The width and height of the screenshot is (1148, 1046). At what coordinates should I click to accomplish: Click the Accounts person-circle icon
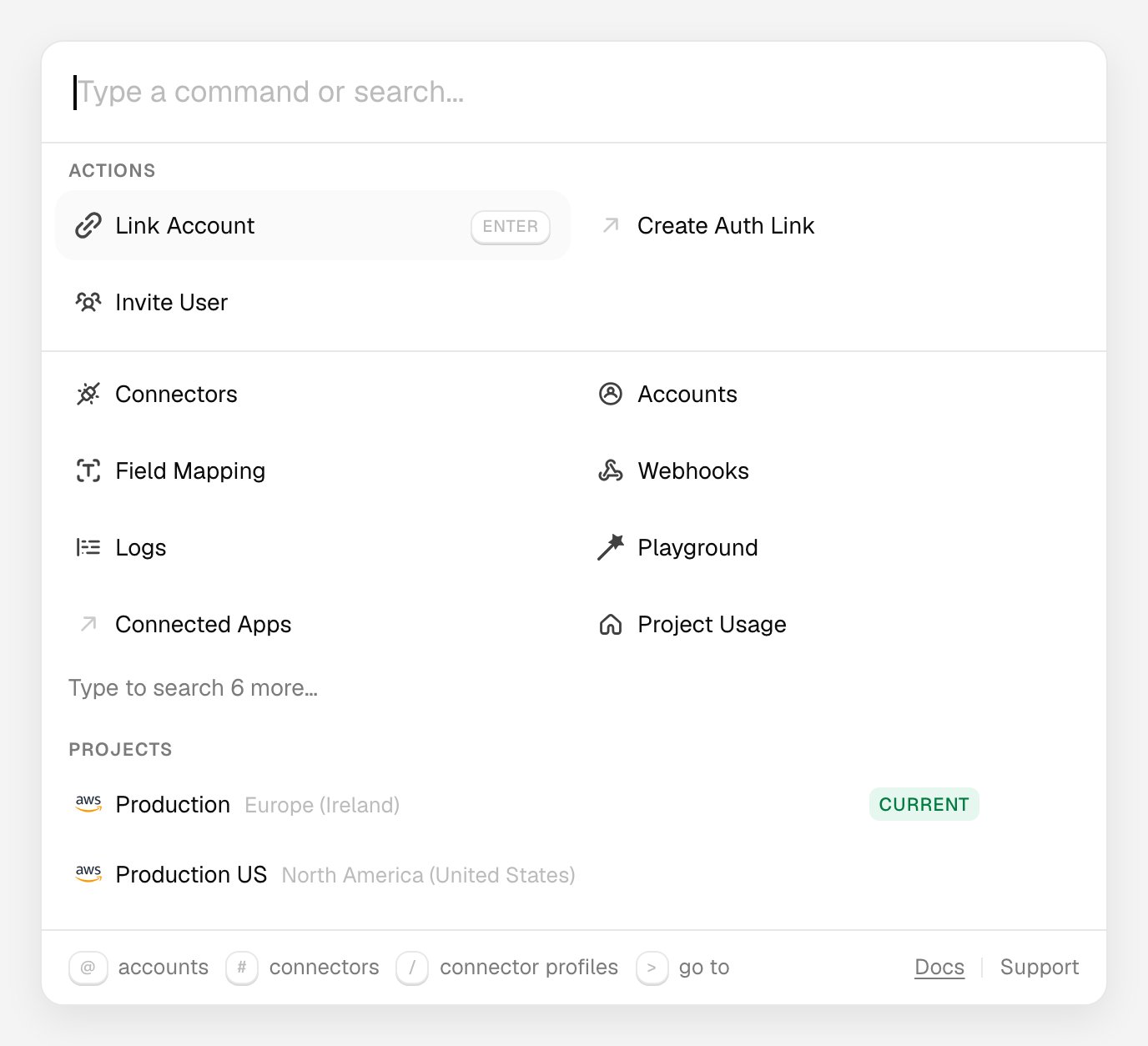[611, 394]
